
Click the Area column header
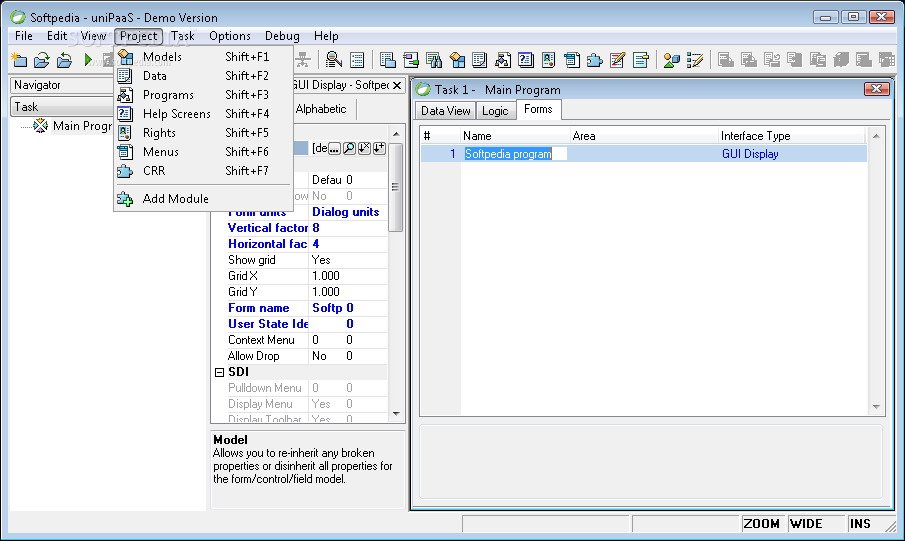click(x=644, y=136)
